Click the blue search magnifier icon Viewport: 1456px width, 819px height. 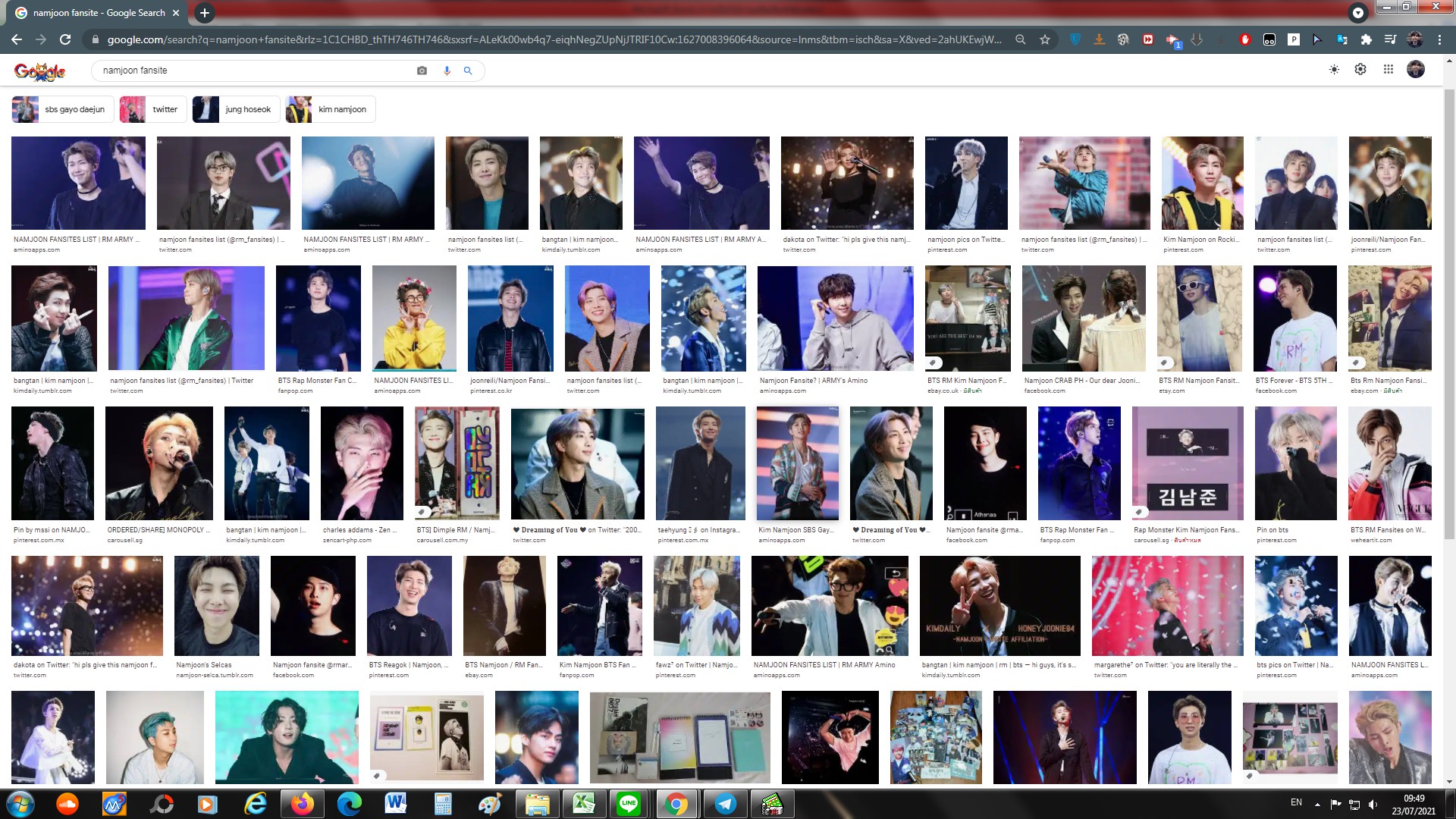pyautogui.click(x=468, y=71)
